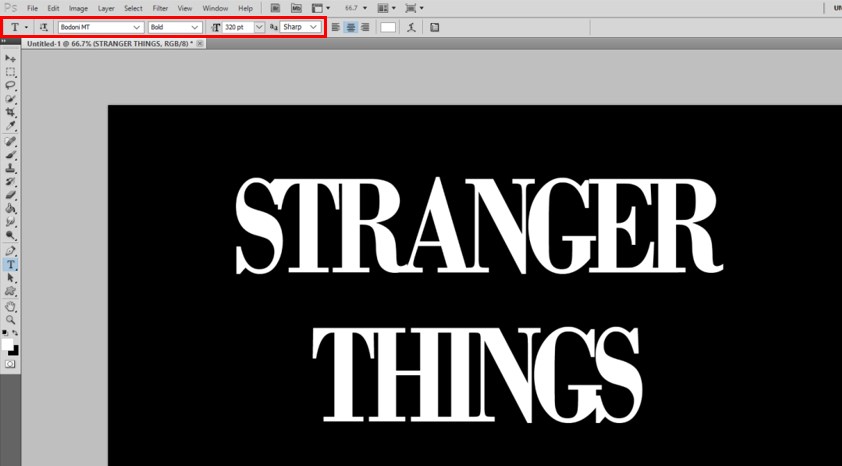Select the Healing Brush tool
Viewport: 842px width, 466px height.
(x=10, y=141)
